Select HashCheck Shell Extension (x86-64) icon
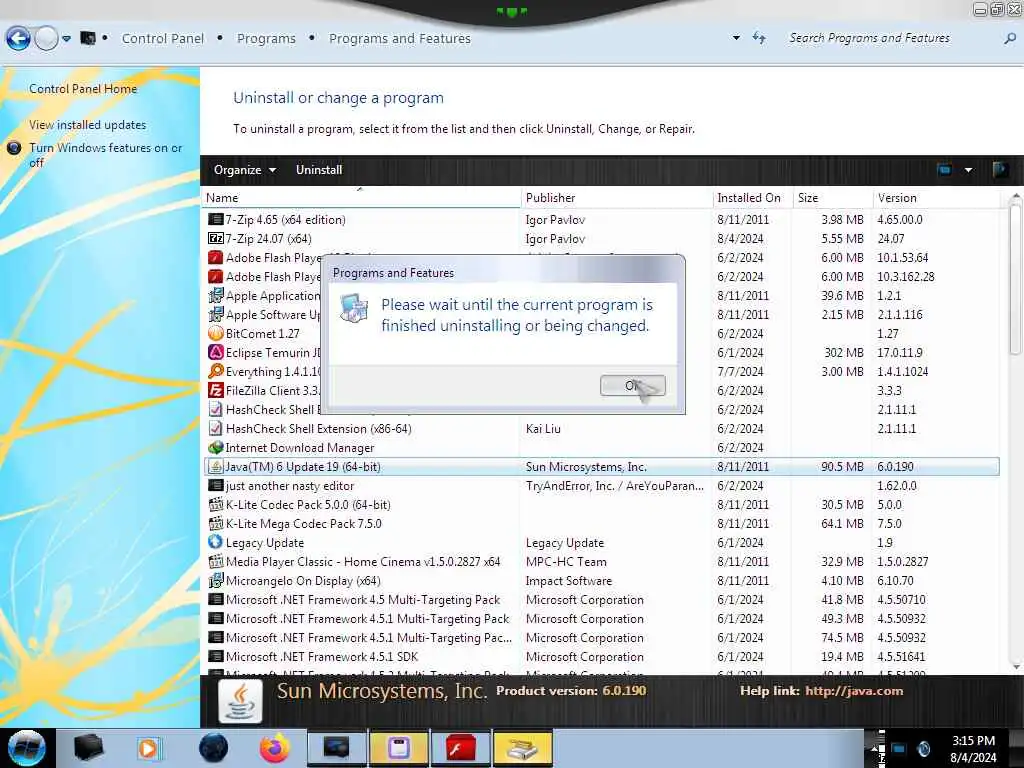The width and height of the screenshot is (1024, 768). click(216, 428)
